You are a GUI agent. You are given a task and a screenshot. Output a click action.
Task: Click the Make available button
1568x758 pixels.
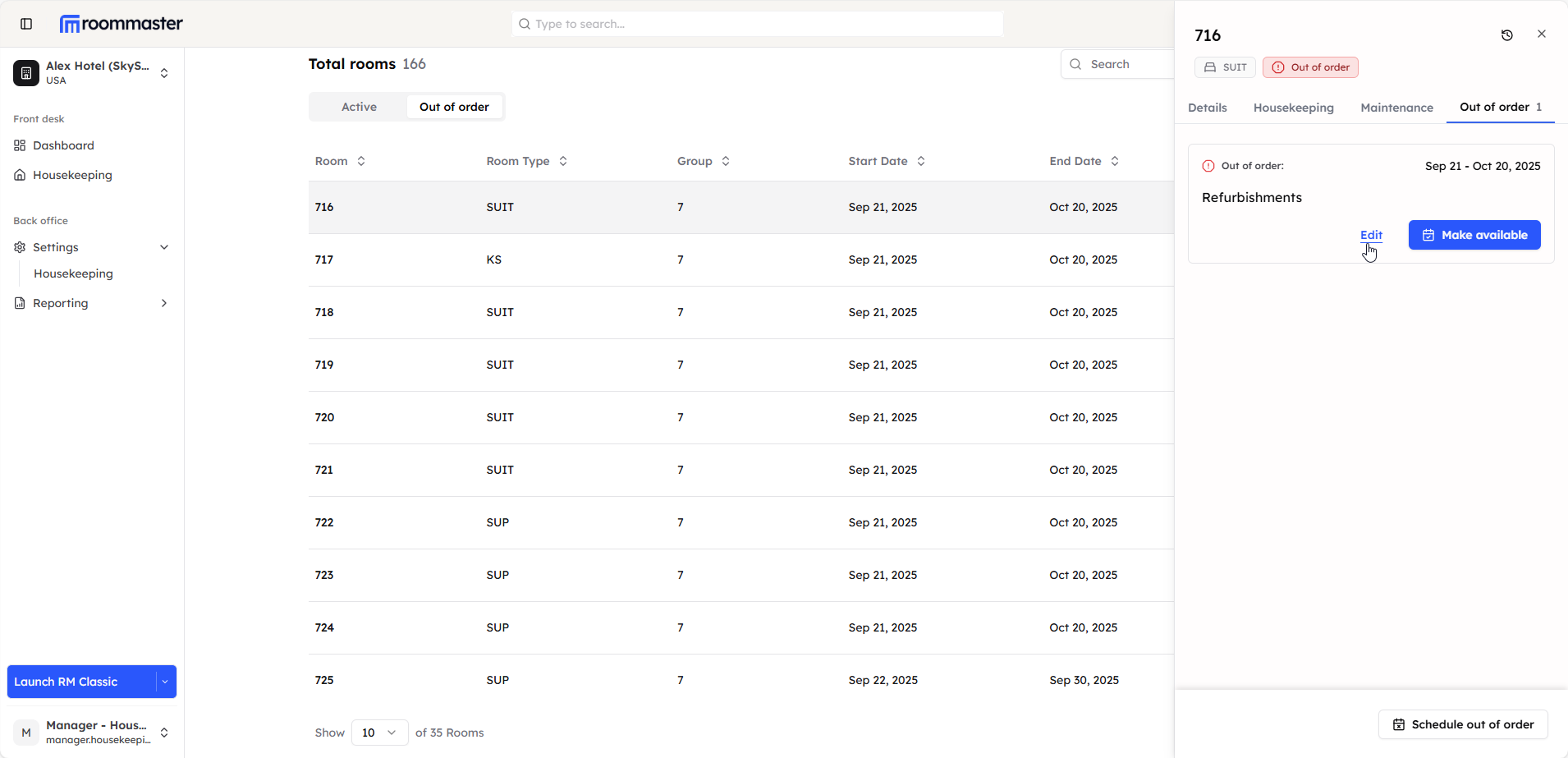[1474, 235]
